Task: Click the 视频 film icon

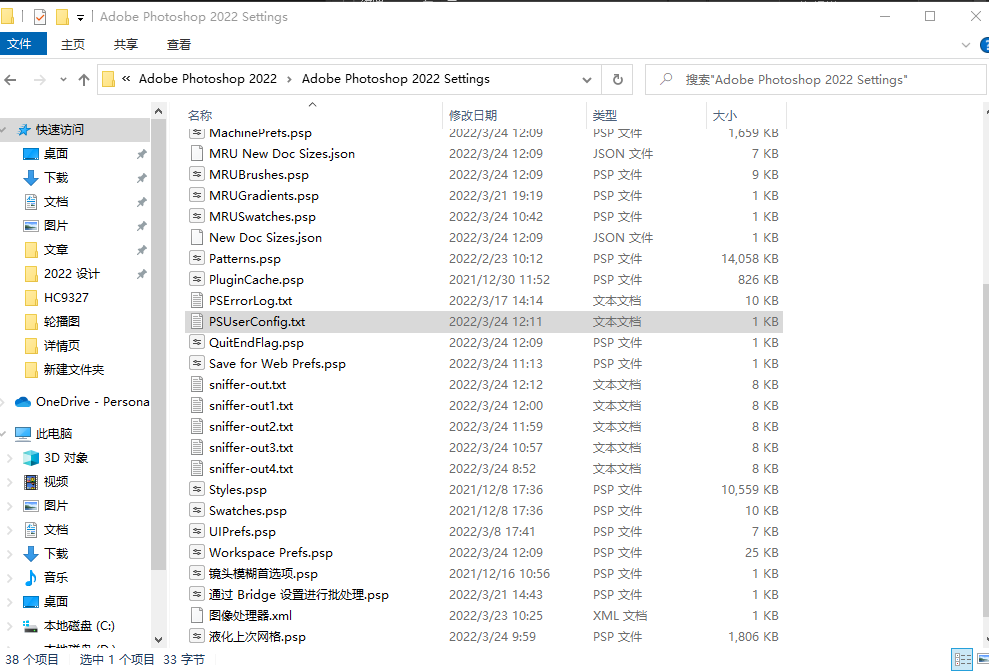Action: pyautogui.click(x=31, y=482)
